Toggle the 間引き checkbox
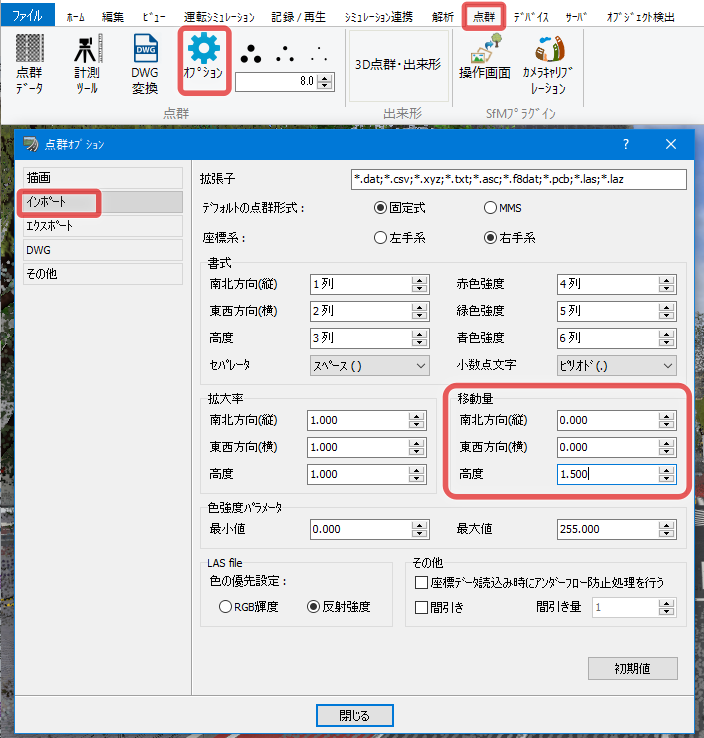Viewport: 704px width, 738px height. tap(422, 608)
